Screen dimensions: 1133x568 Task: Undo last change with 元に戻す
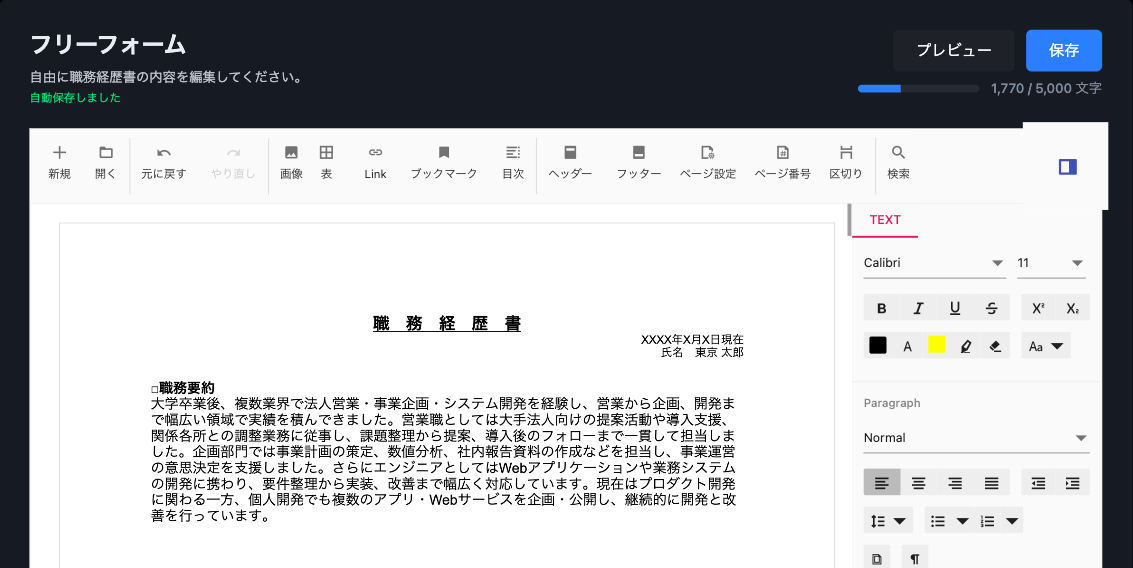163,162
